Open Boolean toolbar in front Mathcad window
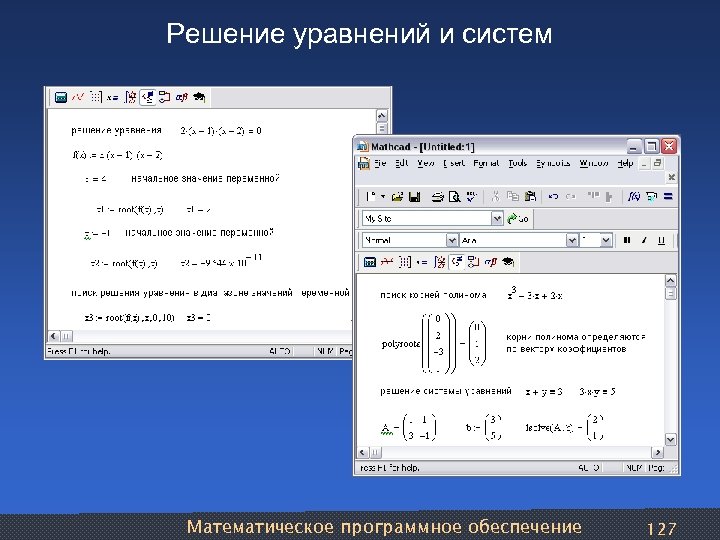 (456, 262)
